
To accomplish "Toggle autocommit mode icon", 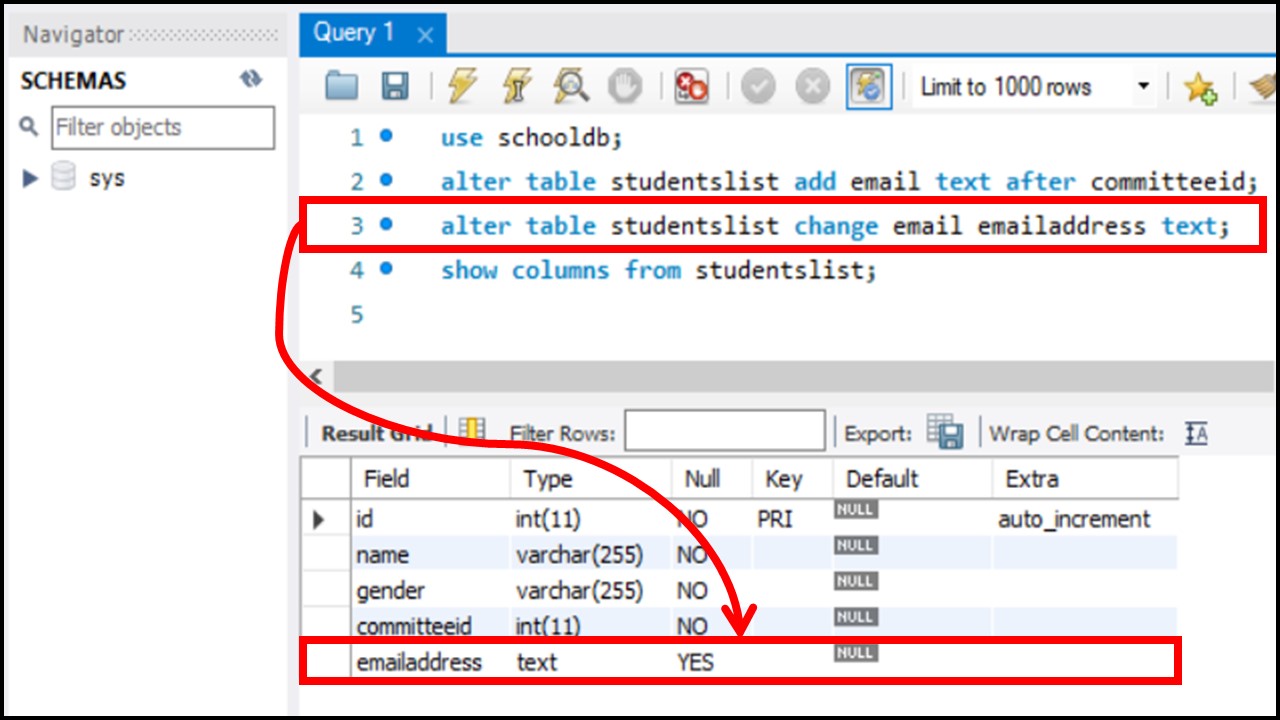I will click(x=868, y=87).
